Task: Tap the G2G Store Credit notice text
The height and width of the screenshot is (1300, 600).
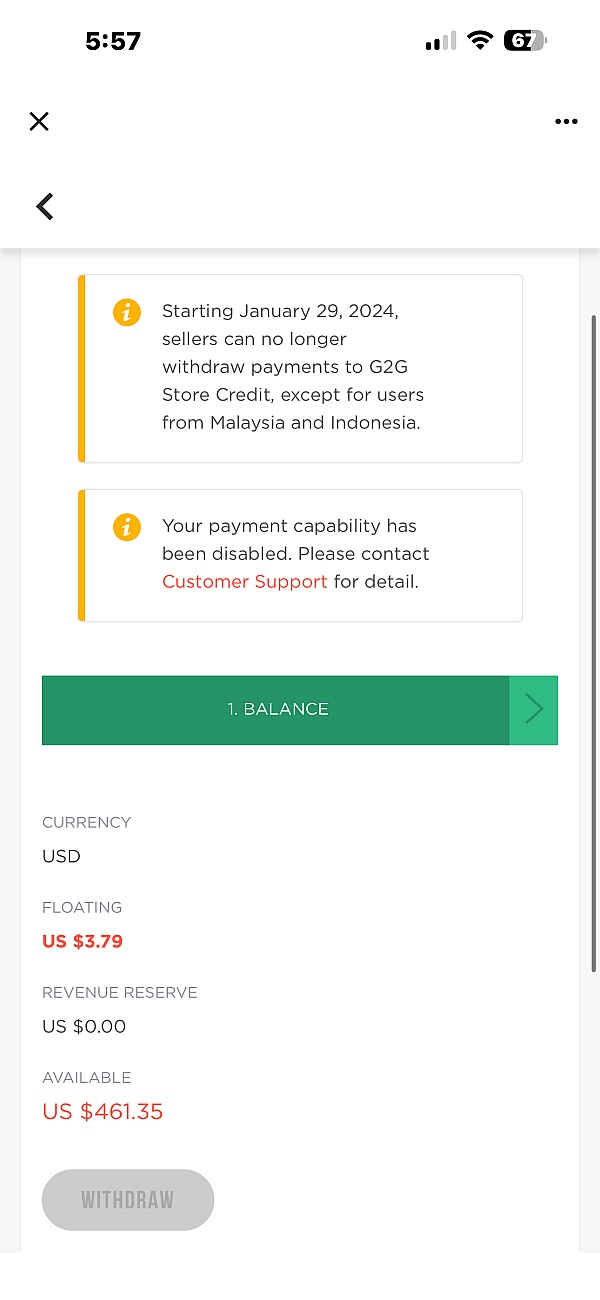Action: pos(292,367)
